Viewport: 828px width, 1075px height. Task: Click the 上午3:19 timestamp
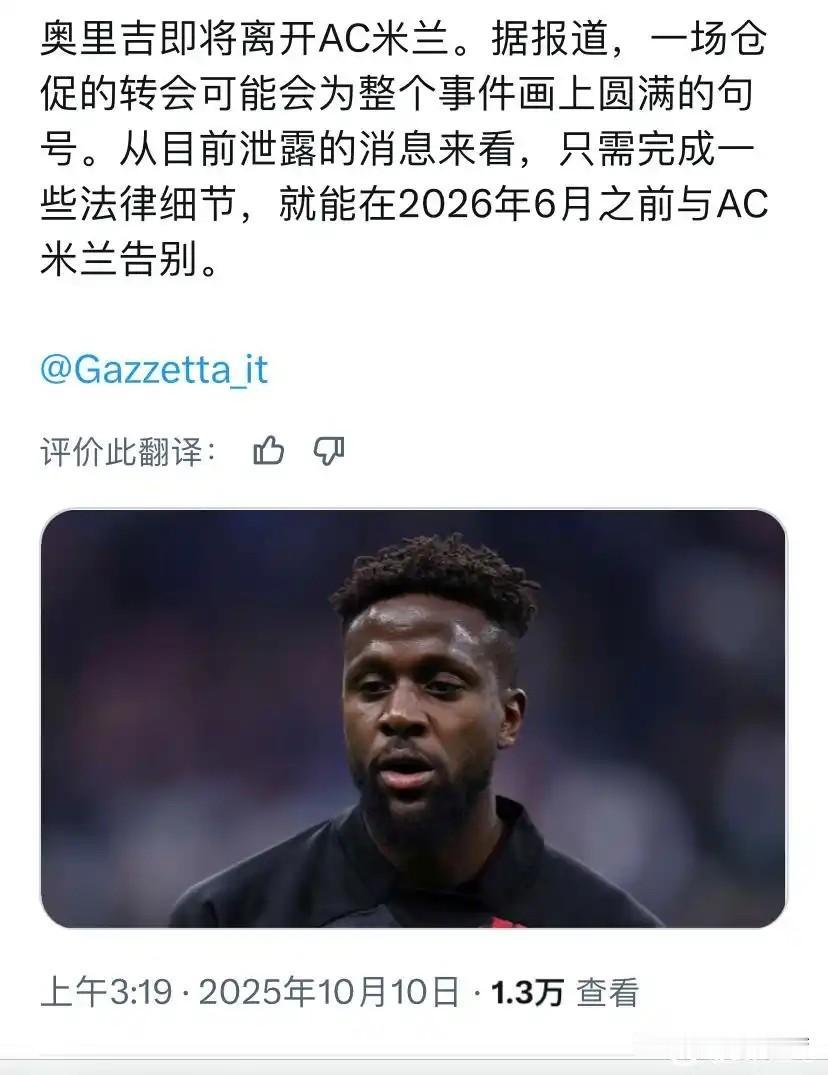pyautogui.click(x=107, y=992)
